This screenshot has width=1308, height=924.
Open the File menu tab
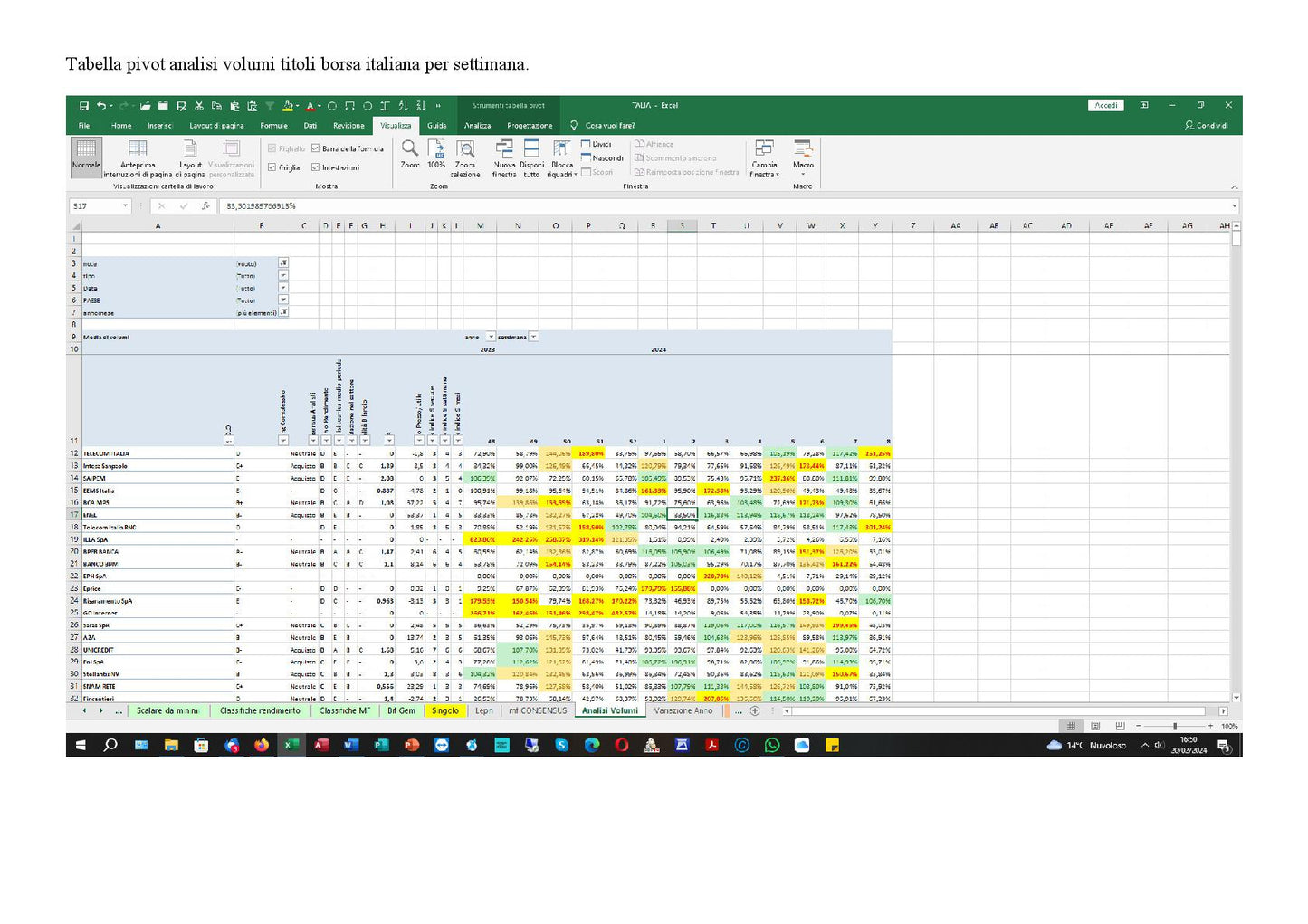84,126
